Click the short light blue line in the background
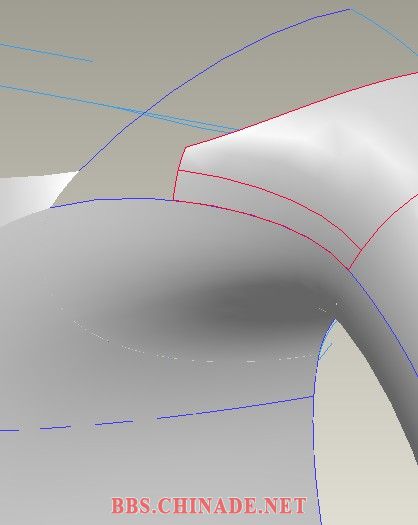Viewport: 418px width, 525px height. point(46,52)
